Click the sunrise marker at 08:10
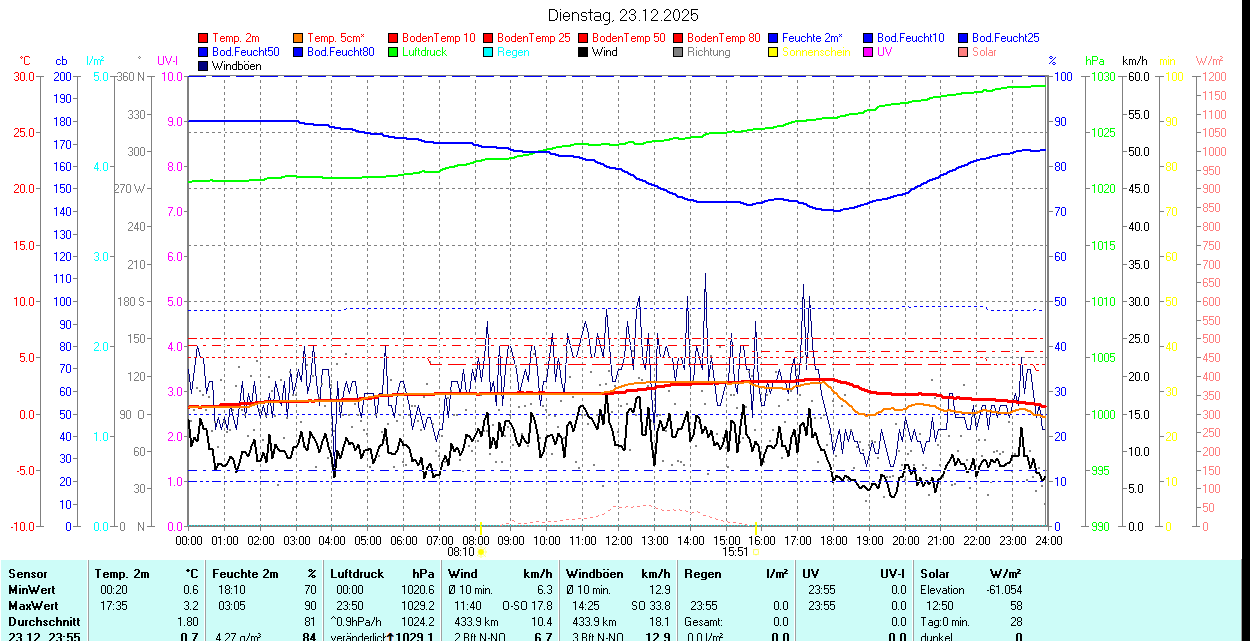 click(481, 551)
